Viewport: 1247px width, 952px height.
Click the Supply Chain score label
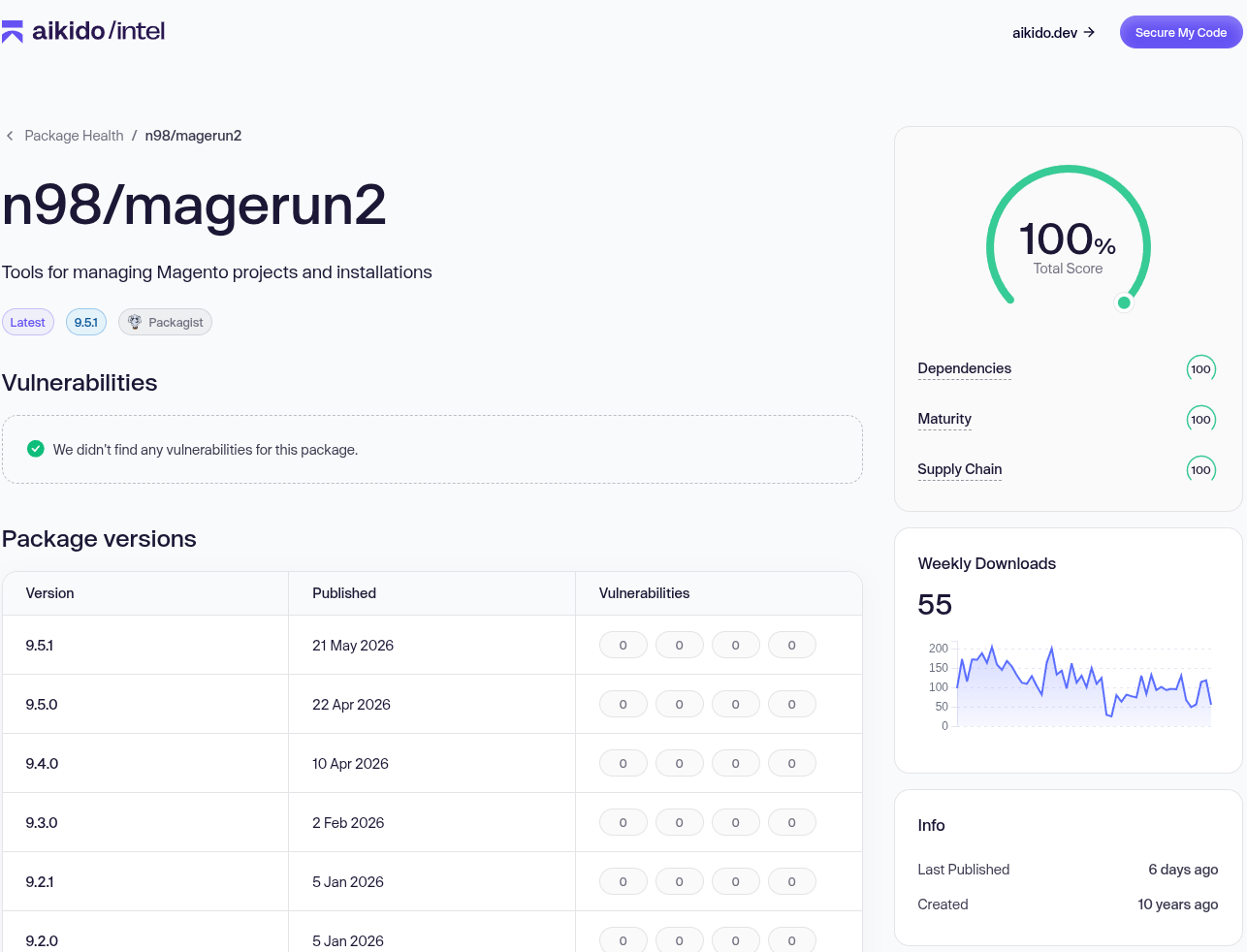pos(960,469)
